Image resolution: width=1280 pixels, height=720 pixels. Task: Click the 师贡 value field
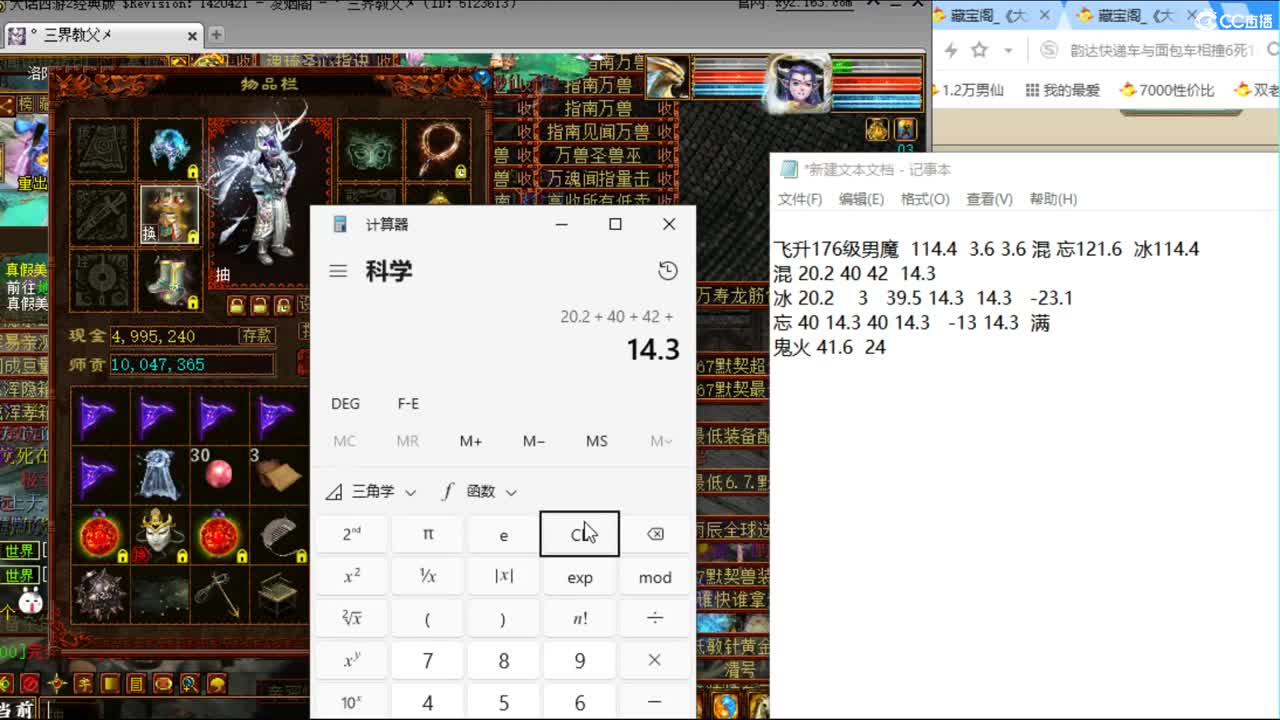pos(191,365)
